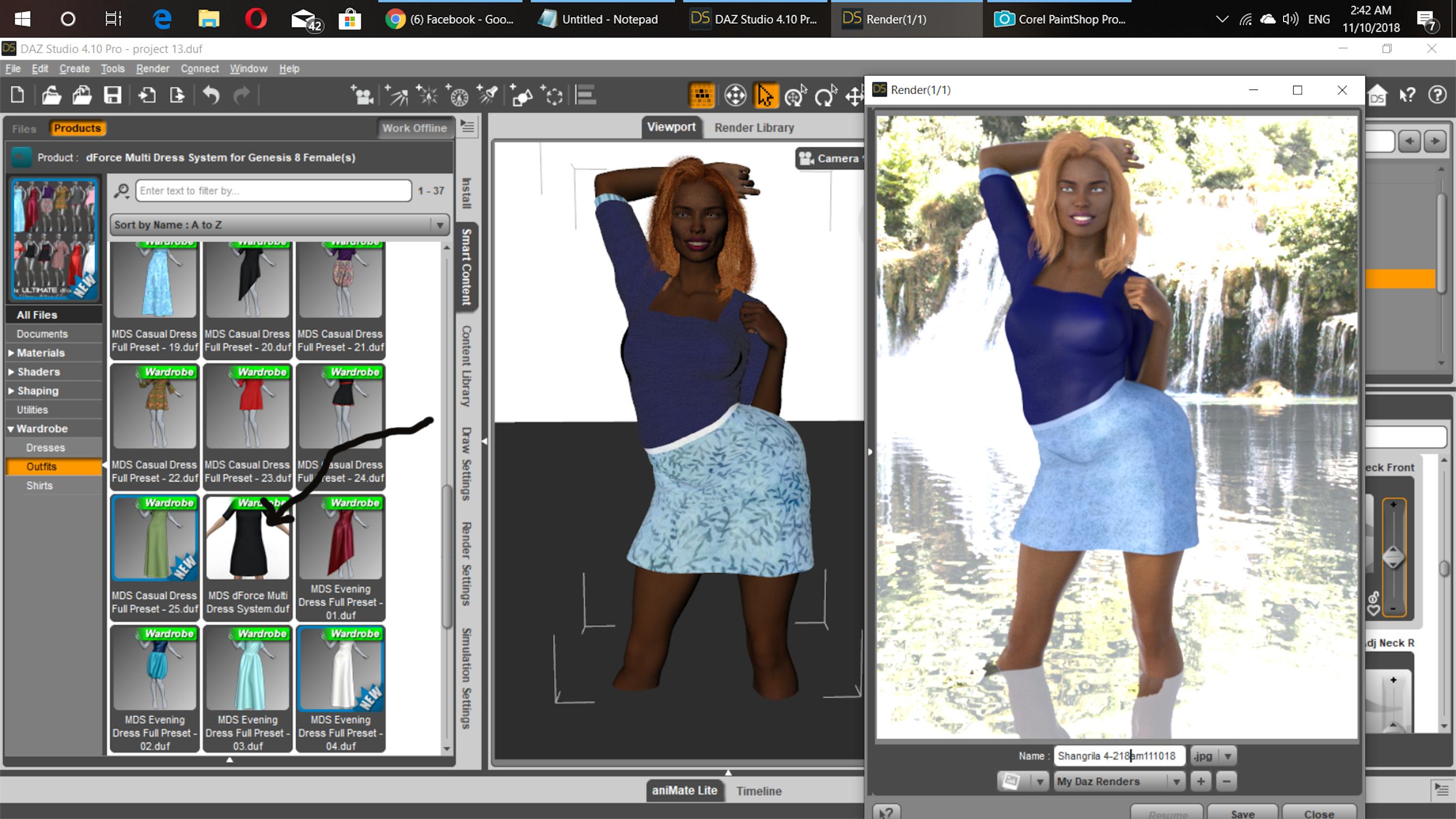Click the Save file toolbar icon
Image resolution: width=1456 pixels, height=819 pixels.
coord(112,95)
